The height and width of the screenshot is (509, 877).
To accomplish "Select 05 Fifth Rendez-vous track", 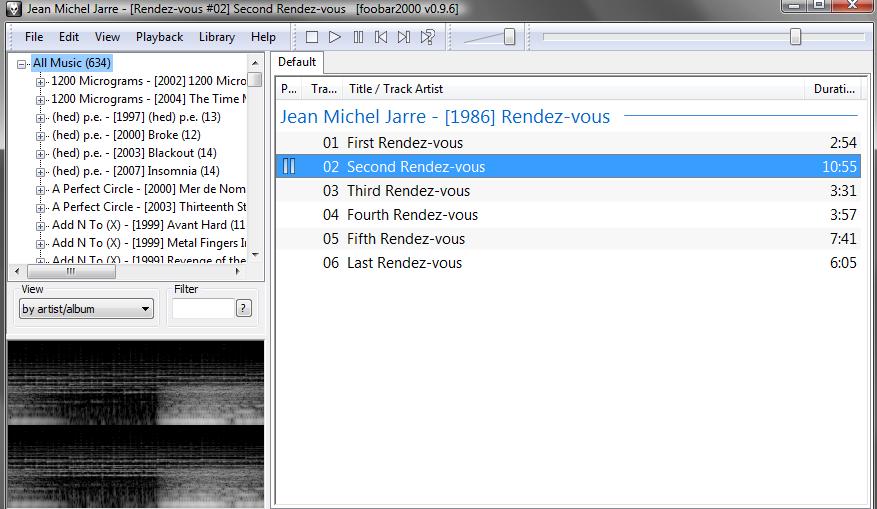I will (568, 239).
